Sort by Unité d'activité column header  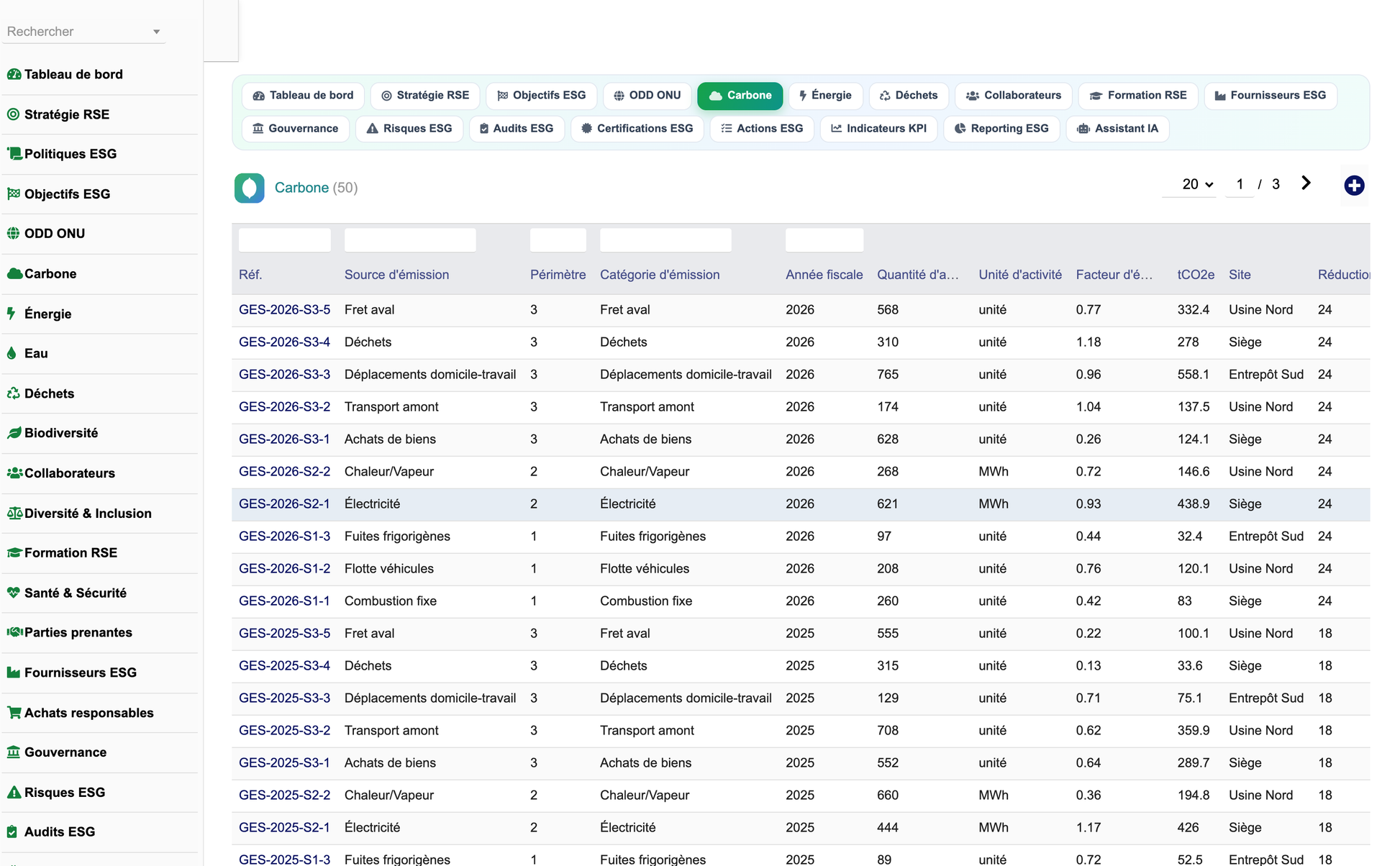pyautogui.click(x=1019, y=275)
